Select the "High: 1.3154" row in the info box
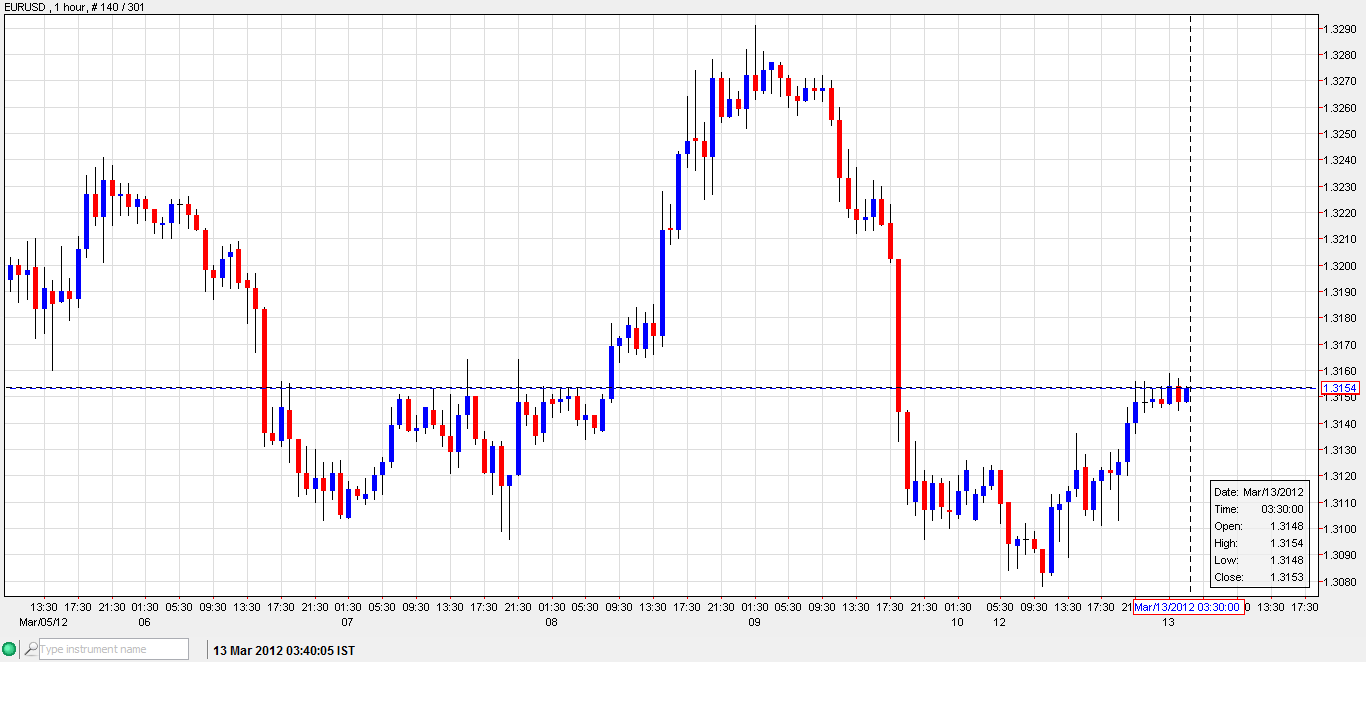 pyautogui.click(x=1259, y=543)
